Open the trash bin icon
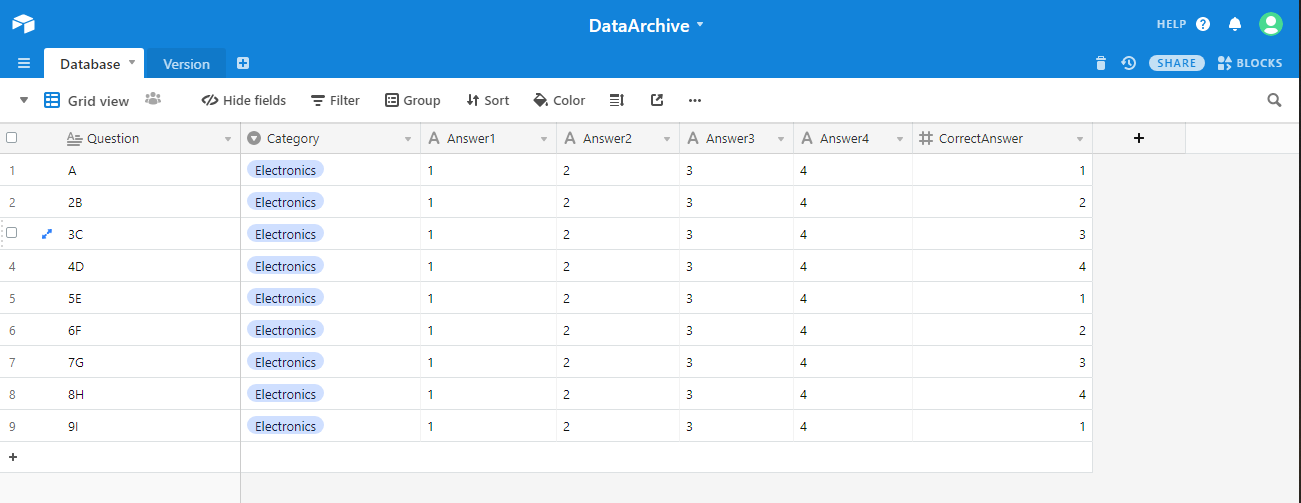This screenshot has height=503, width=1301. 1101,63
